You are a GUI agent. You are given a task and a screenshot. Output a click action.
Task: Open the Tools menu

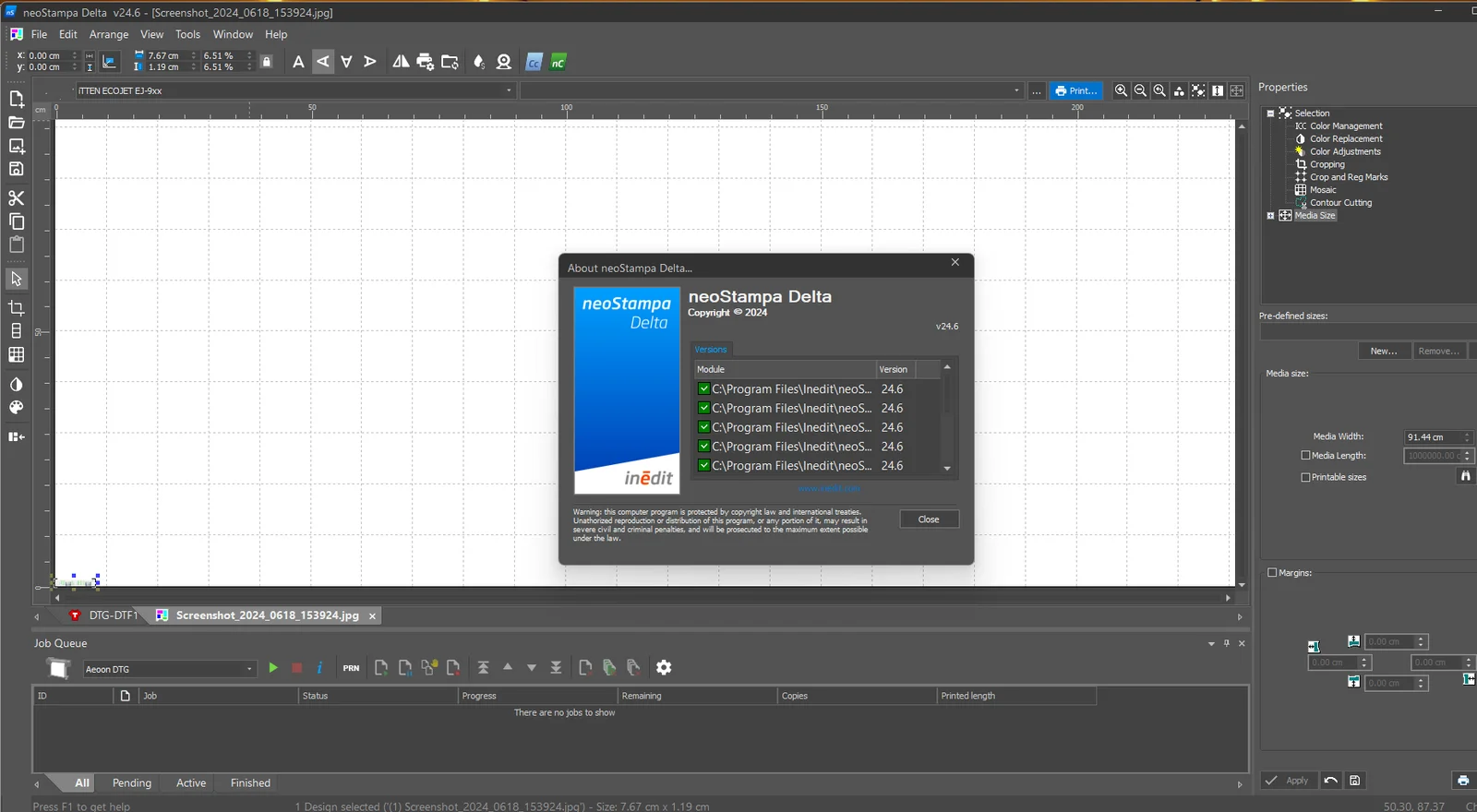pyautogui.click(x=187, y=34)
